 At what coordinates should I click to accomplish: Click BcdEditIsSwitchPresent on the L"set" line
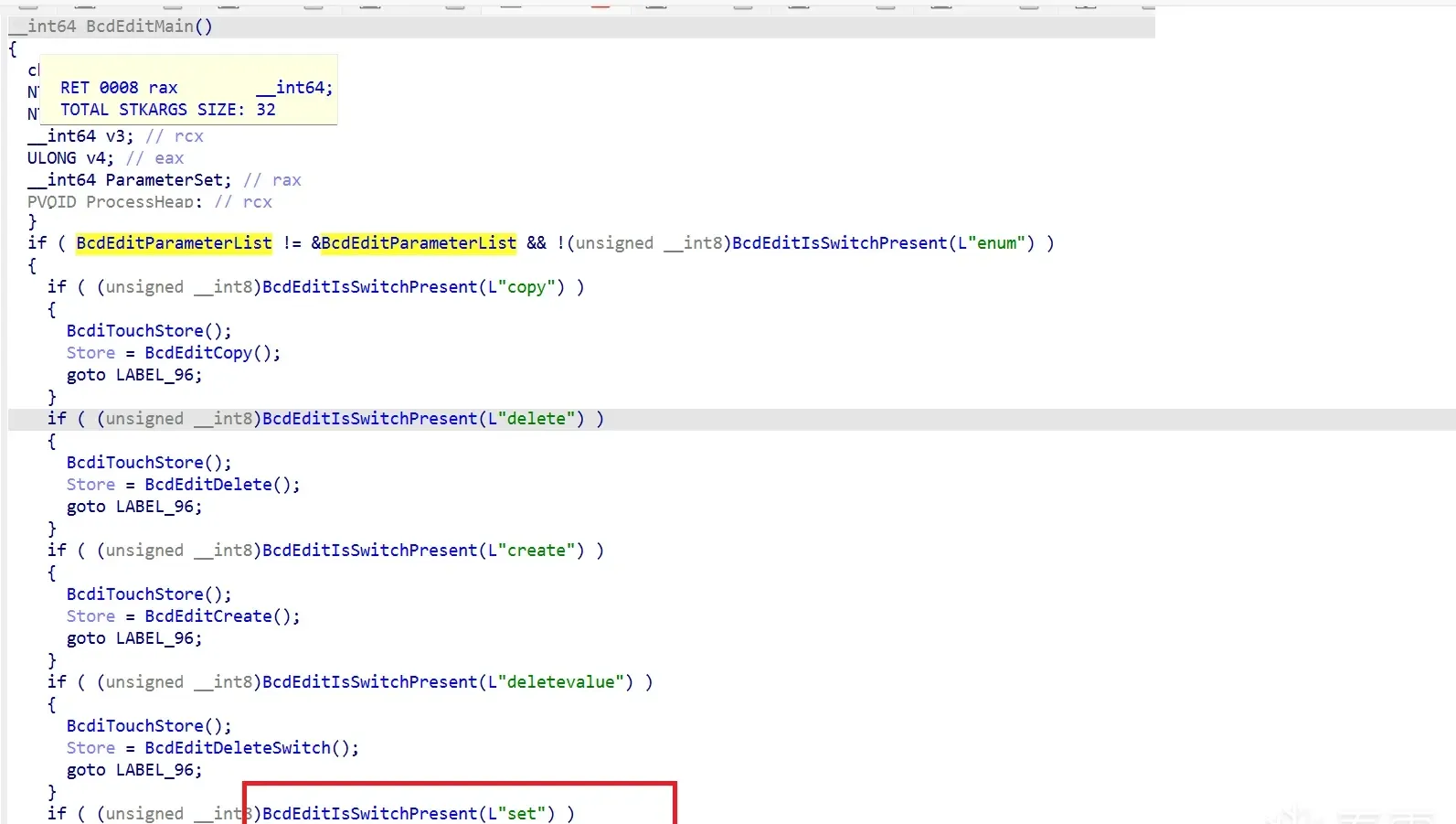[x=369, y=814]
